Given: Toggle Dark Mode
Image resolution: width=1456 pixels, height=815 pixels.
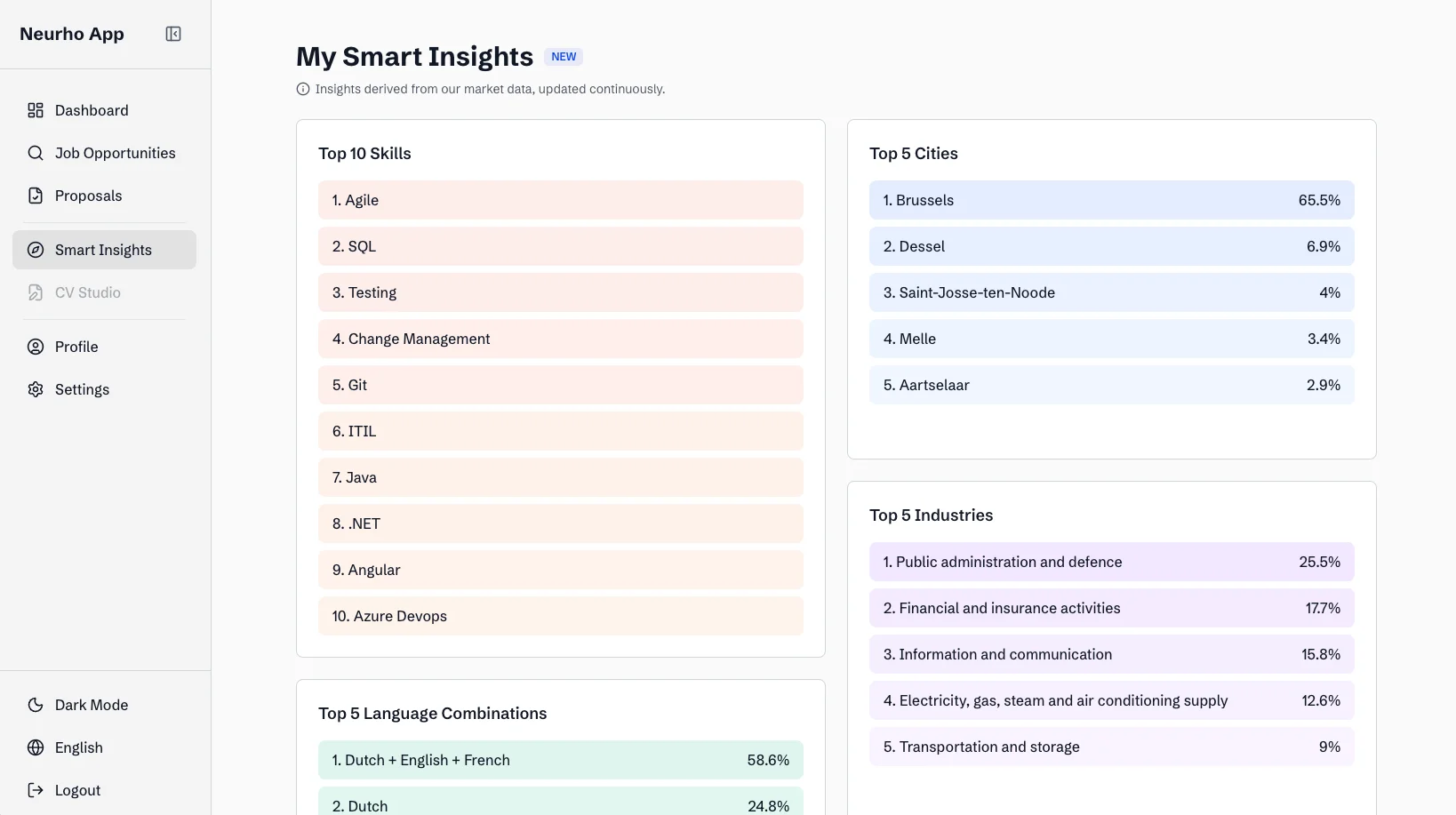Looking at the screenshot, I should (105, 705).
